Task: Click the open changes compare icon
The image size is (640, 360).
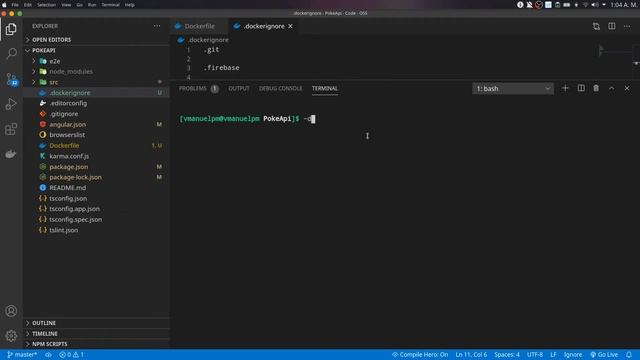Action: point(596,26)
